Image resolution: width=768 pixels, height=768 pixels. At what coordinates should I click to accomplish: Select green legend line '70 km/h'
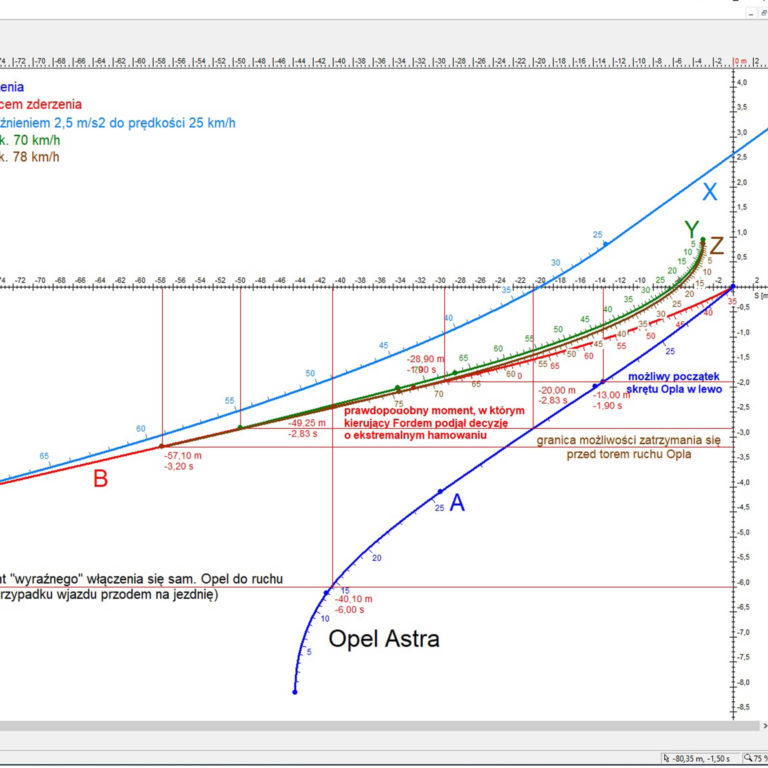[x=30, y=141]
